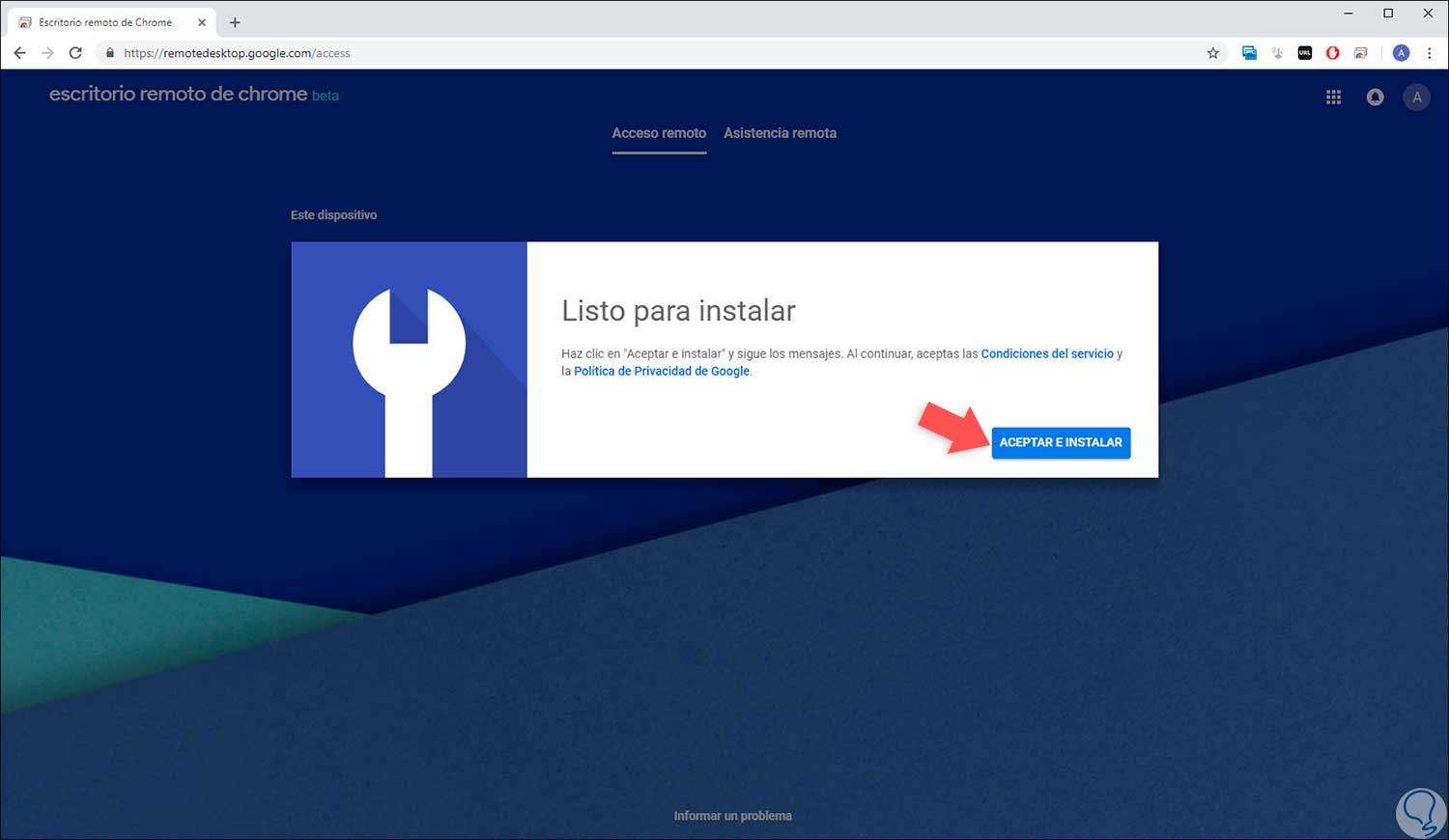Click the Este dispositivo section label

[x=334, y=215]
